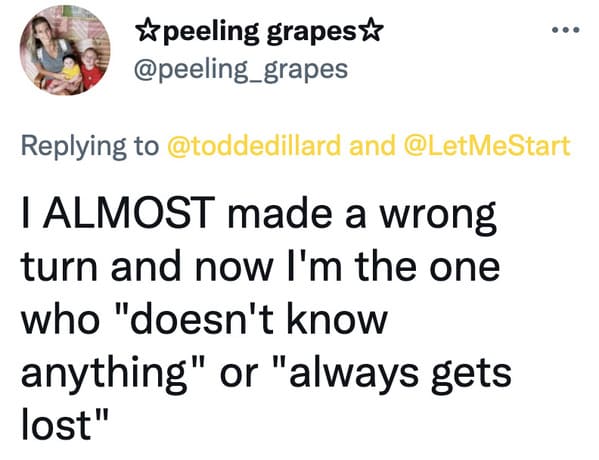
Task: Click the word "wrong" in the tweet
Action: tap(437, 216)
